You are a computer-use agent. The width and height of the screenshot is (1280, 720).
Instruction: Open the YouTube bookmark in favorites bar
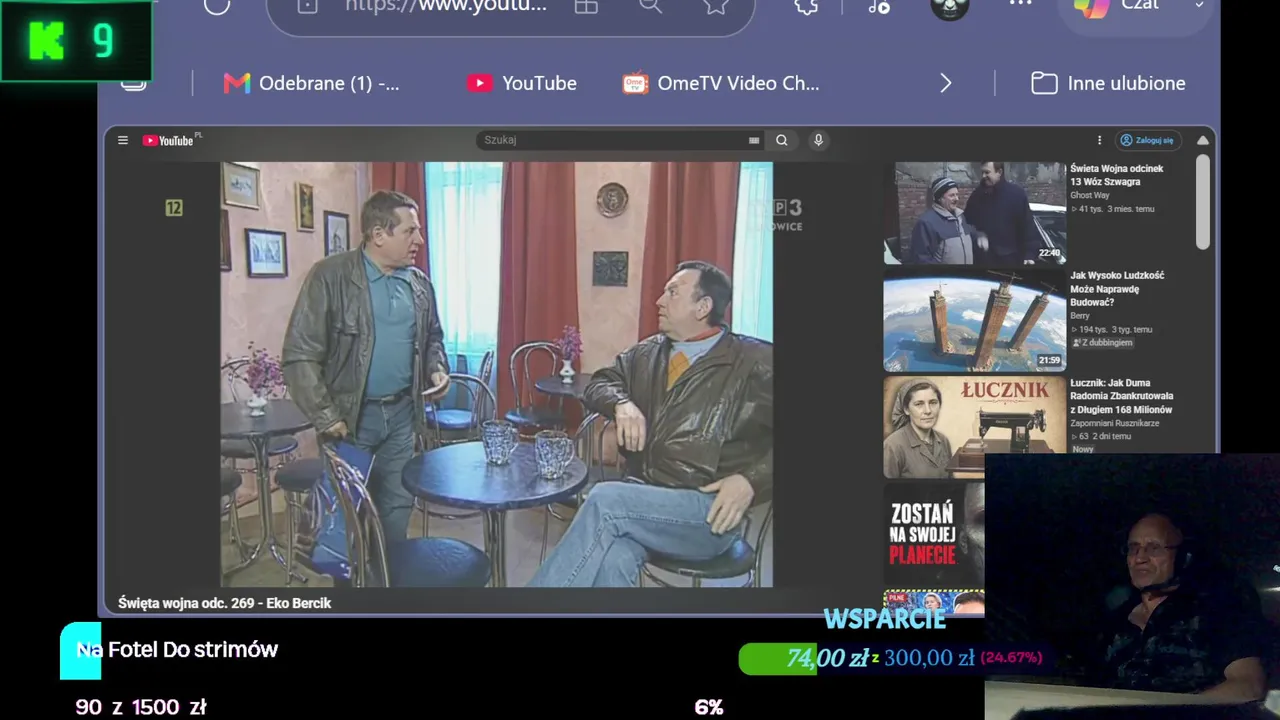(521, 83)
